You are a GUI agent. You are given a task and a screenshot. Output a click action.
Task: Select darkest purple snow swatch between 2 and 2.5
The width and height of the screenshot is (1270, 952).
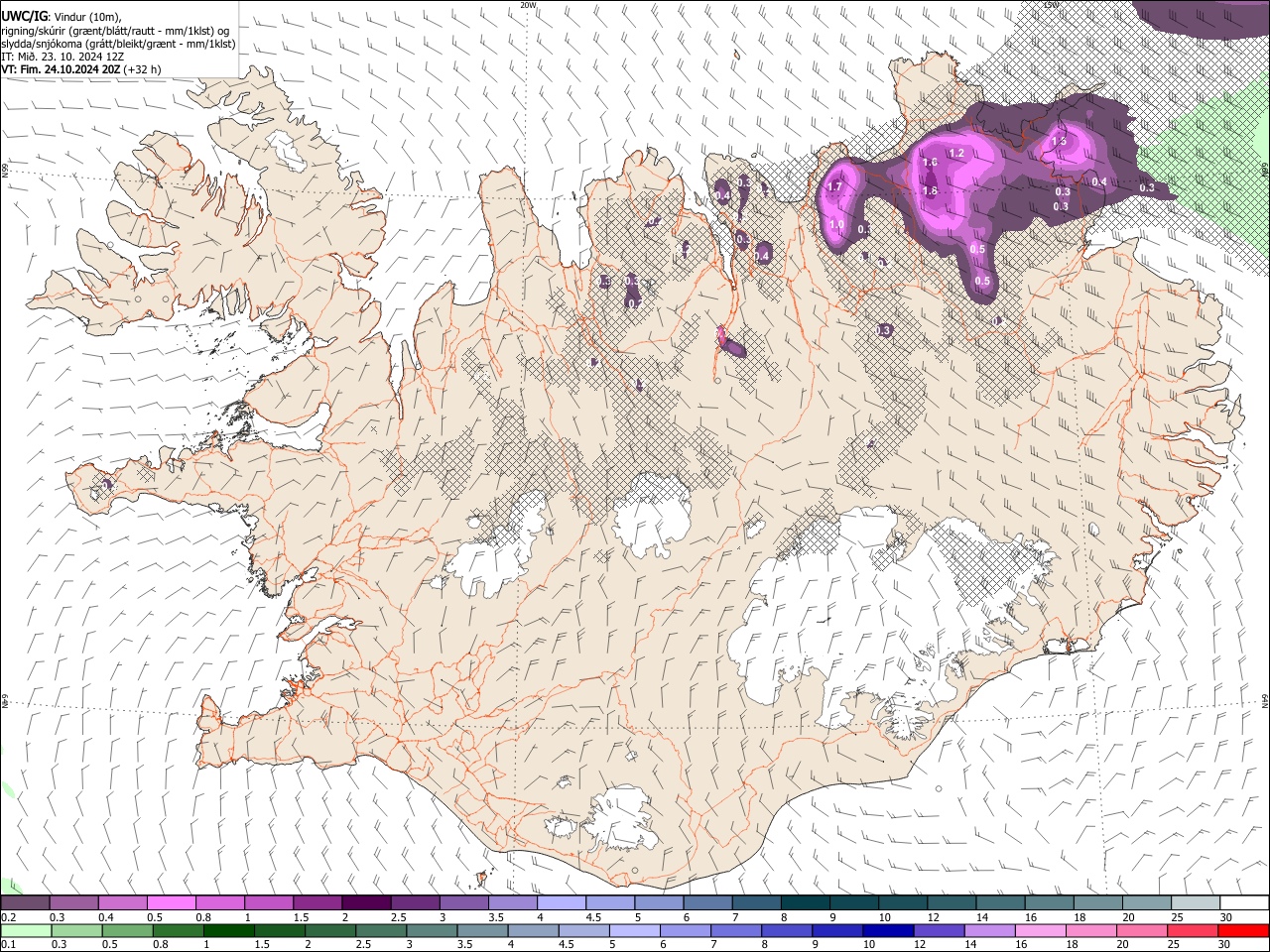coord(365,903)
